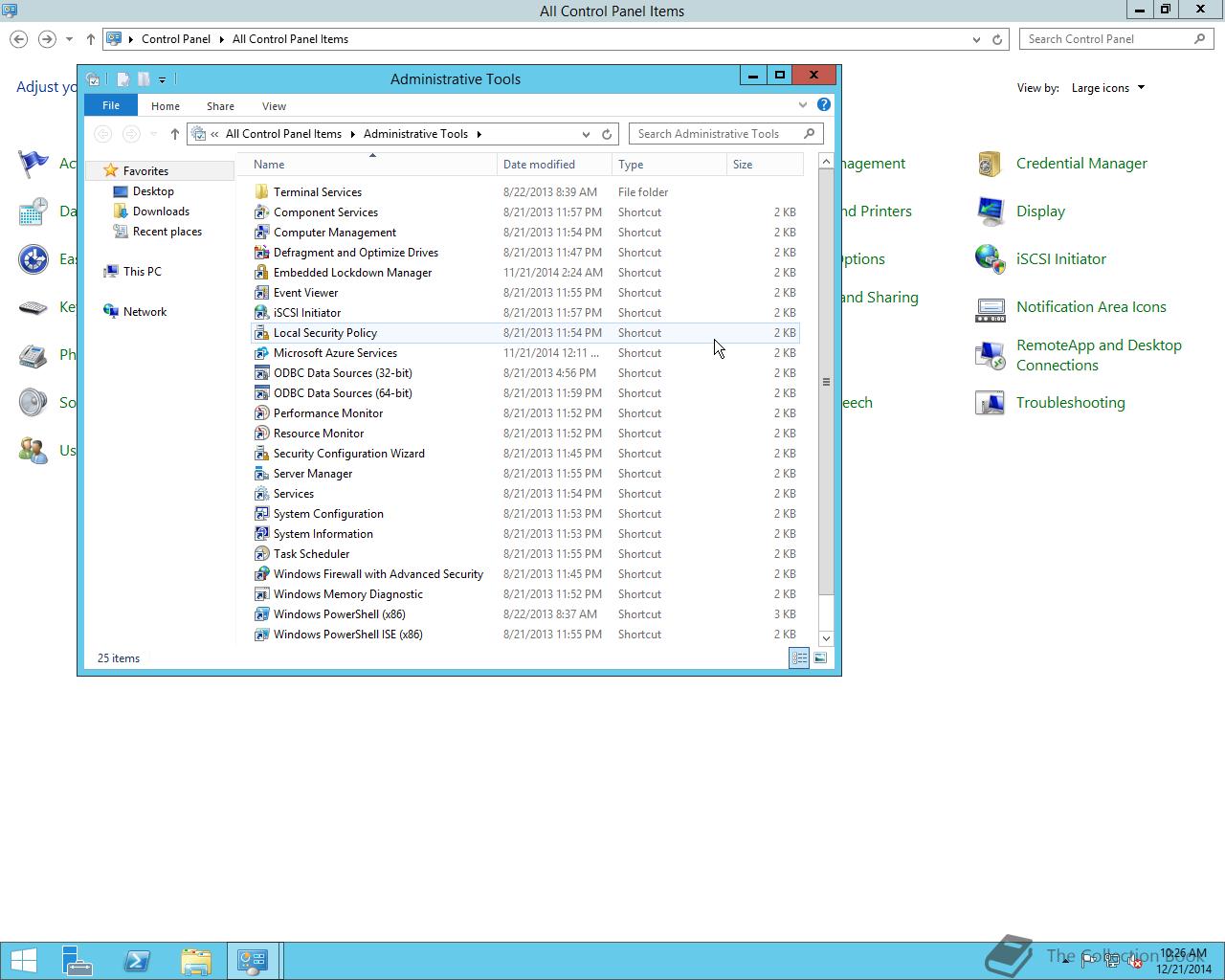Select the Windows Memory Diagnostic entry
This screenshot has height=980, width=1225.
point(347,594)
